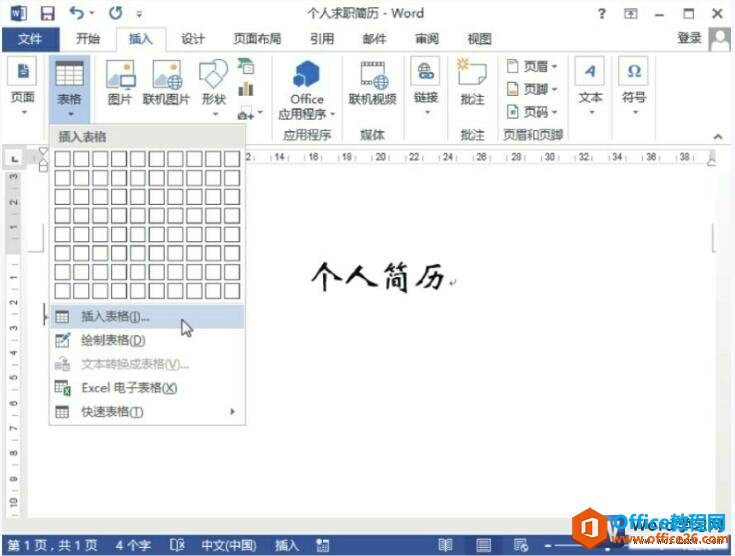This screenshot has width=735, height=556.
Task: Open the Word Help question mark
Action: click(601, 14)
